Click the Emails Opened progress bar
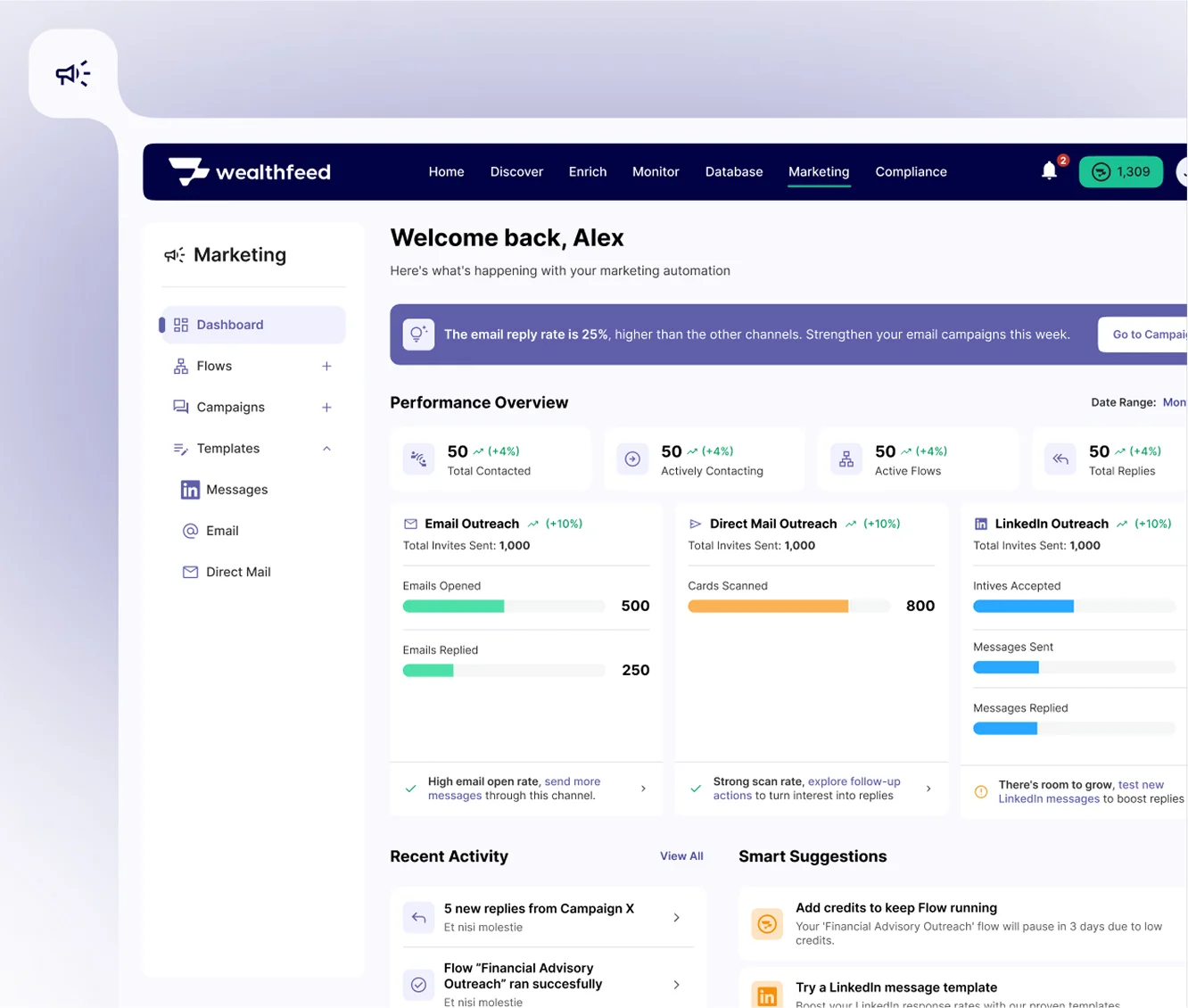This screenshot has height=1008, width=1188. [503, 607]
